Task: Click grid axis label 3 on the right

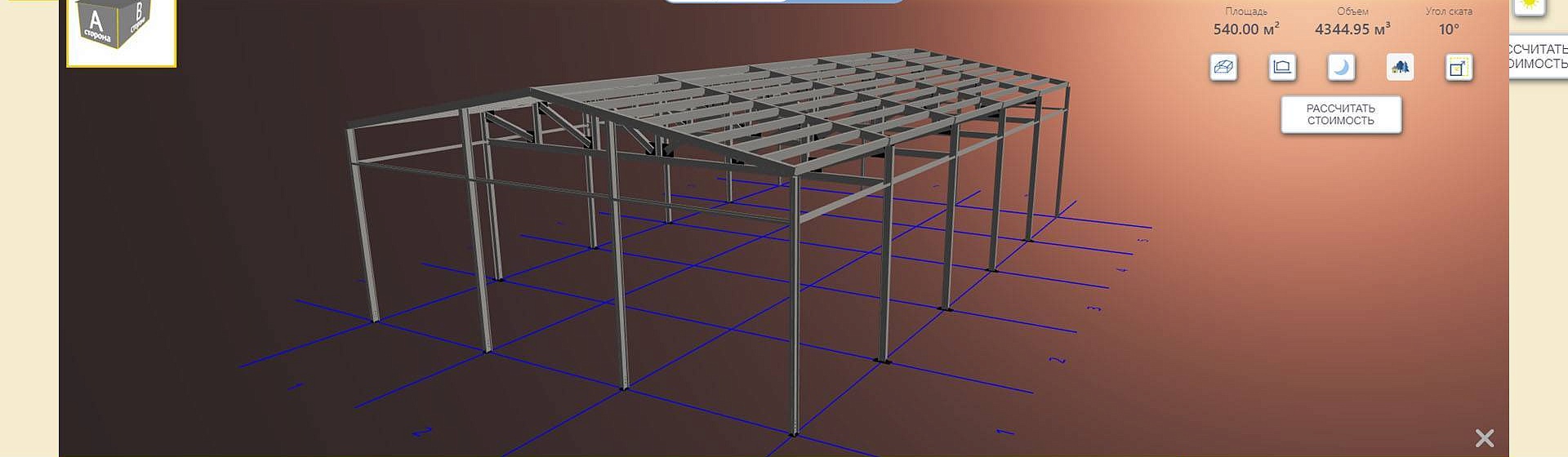Action: click(x=1094, y=308)
